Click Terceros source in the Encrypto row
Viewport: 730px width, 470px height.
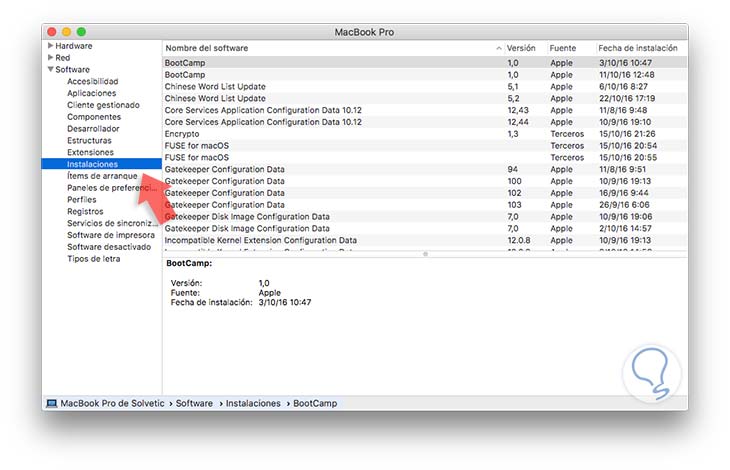point(567,134)
